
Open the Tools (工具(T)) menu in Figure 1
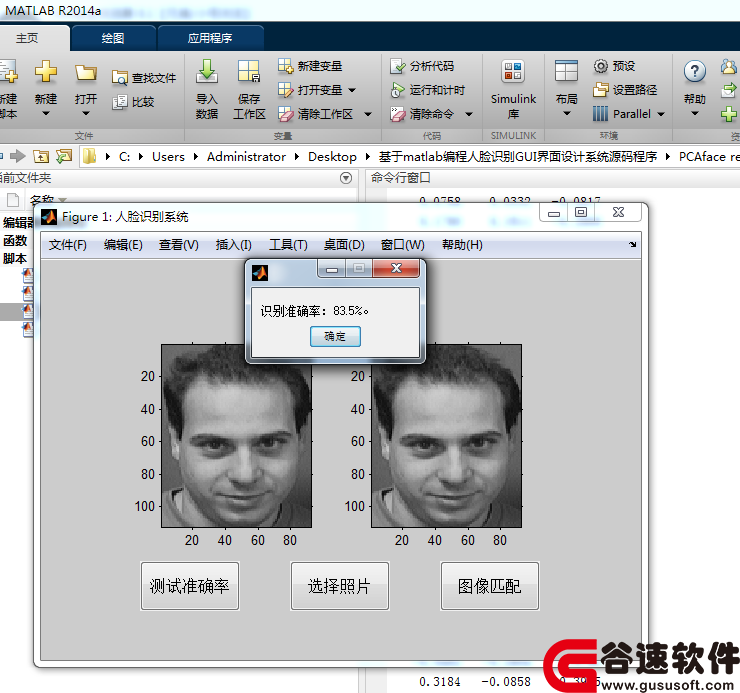point(288,245)
